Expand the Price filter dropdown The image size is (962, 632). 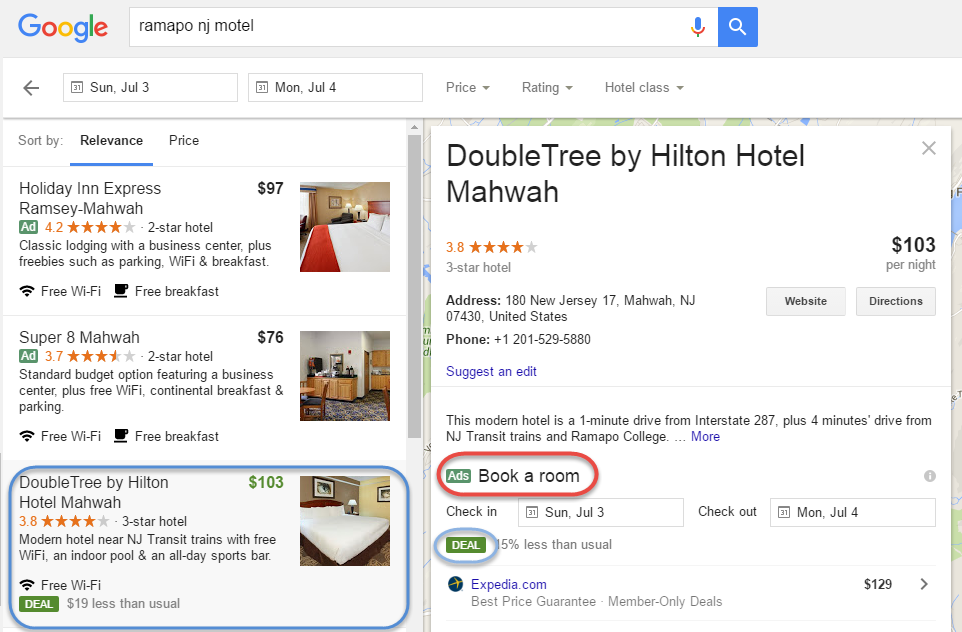pos(467,88)
